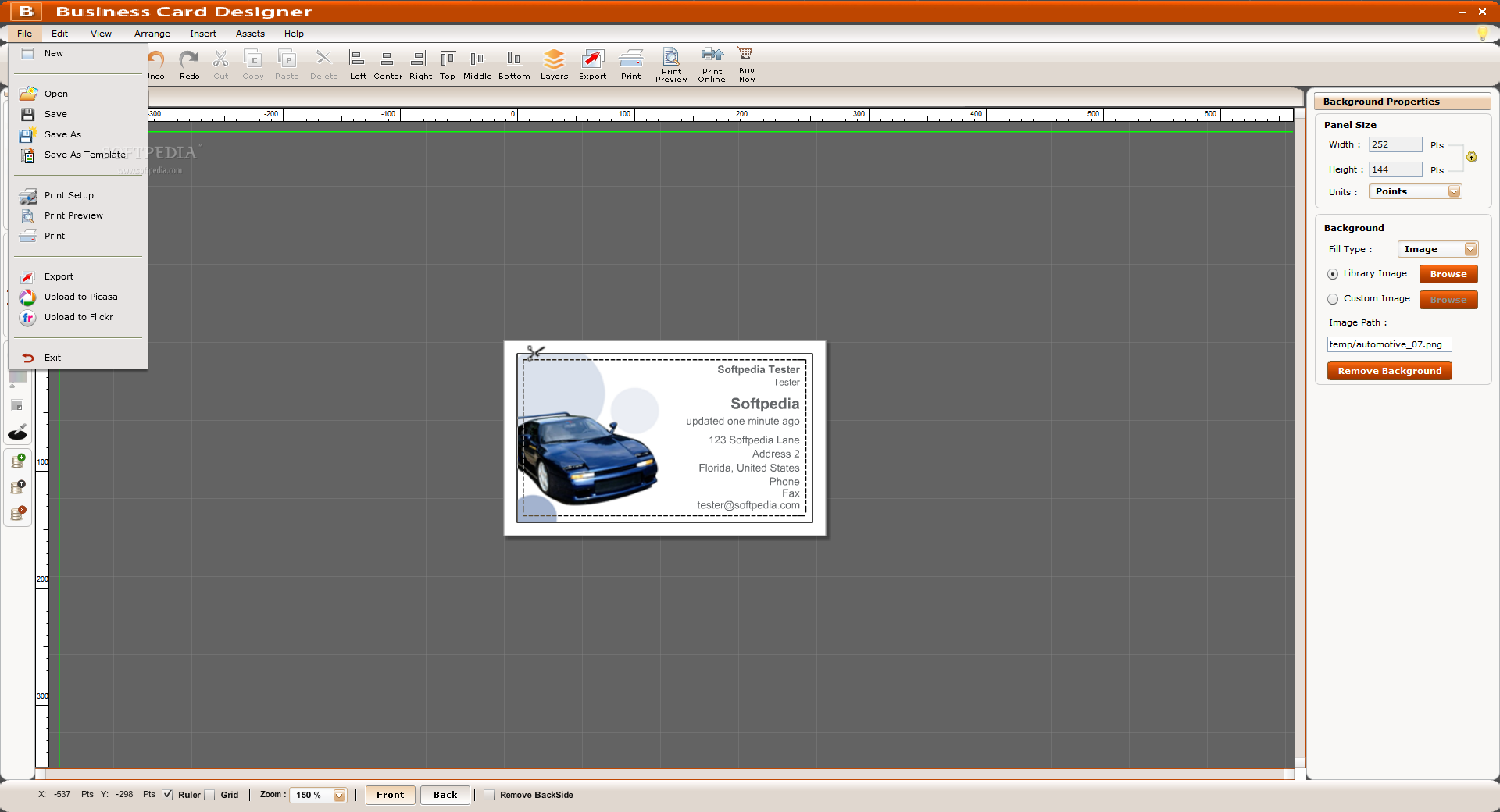Viewport: 1500px width, 812px height.
Task: Select the eyedropper color picker tool
Action: [18, 432]
